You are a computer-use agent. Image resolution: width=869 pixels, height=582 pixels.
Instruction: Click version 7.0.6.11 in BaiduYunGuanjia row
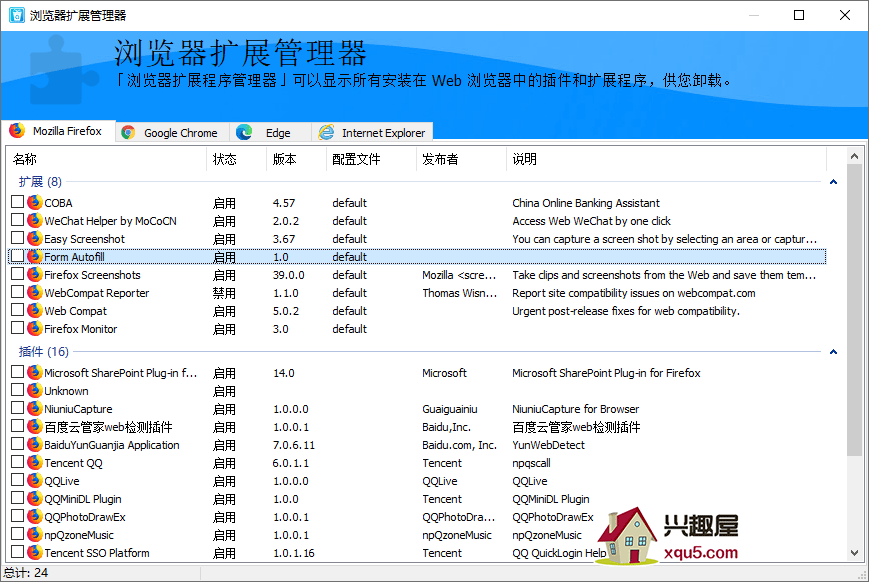(294, 445)
